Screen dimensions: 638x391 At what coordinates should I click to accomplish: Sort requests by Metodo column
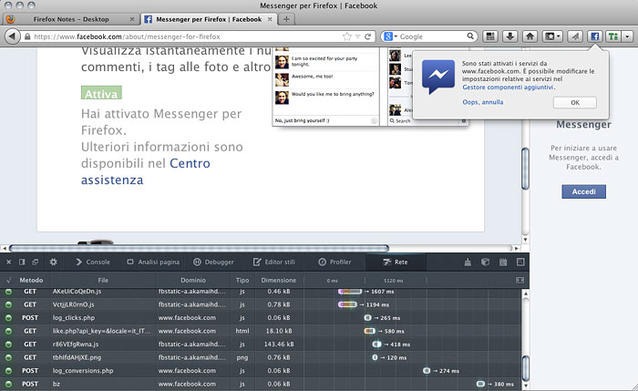[x=31, y=280]
